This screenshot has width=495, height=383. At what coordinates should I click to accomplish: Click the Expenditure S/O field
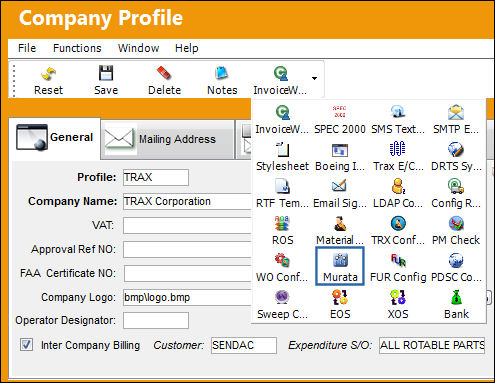pos(432,345)
